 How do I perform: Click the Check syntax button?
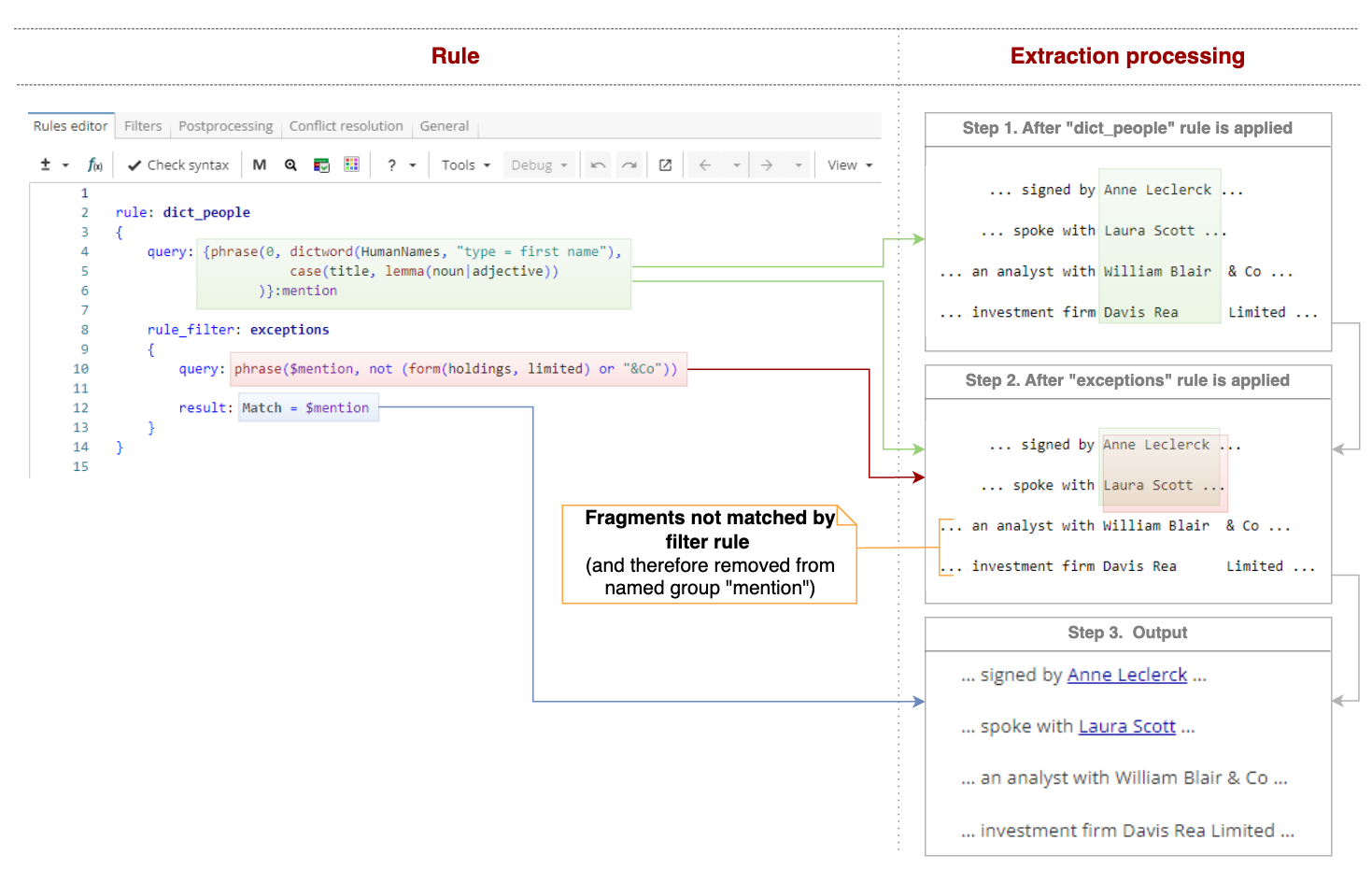(x=177, y=164)
